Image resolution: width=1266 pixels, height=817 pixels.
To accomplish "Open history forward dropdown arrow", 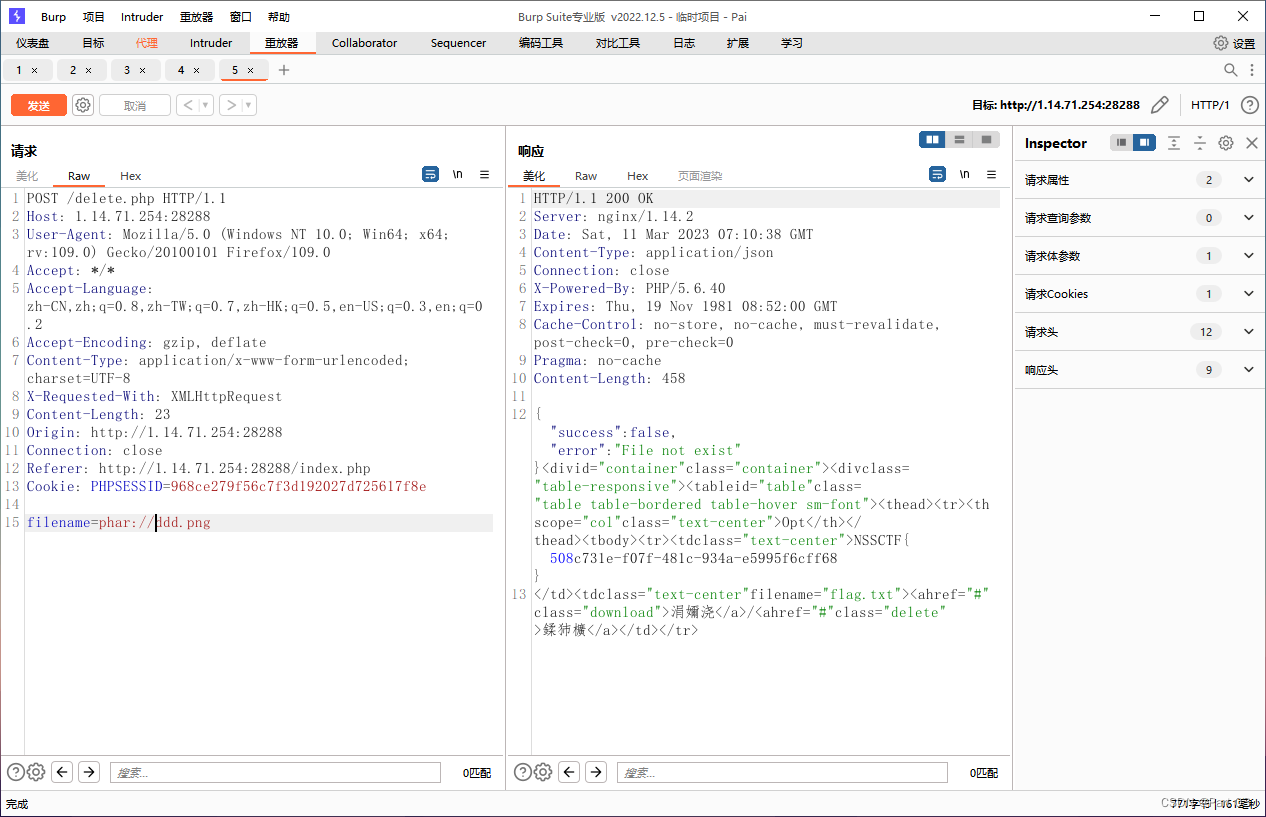I will (x=248, y=105).
